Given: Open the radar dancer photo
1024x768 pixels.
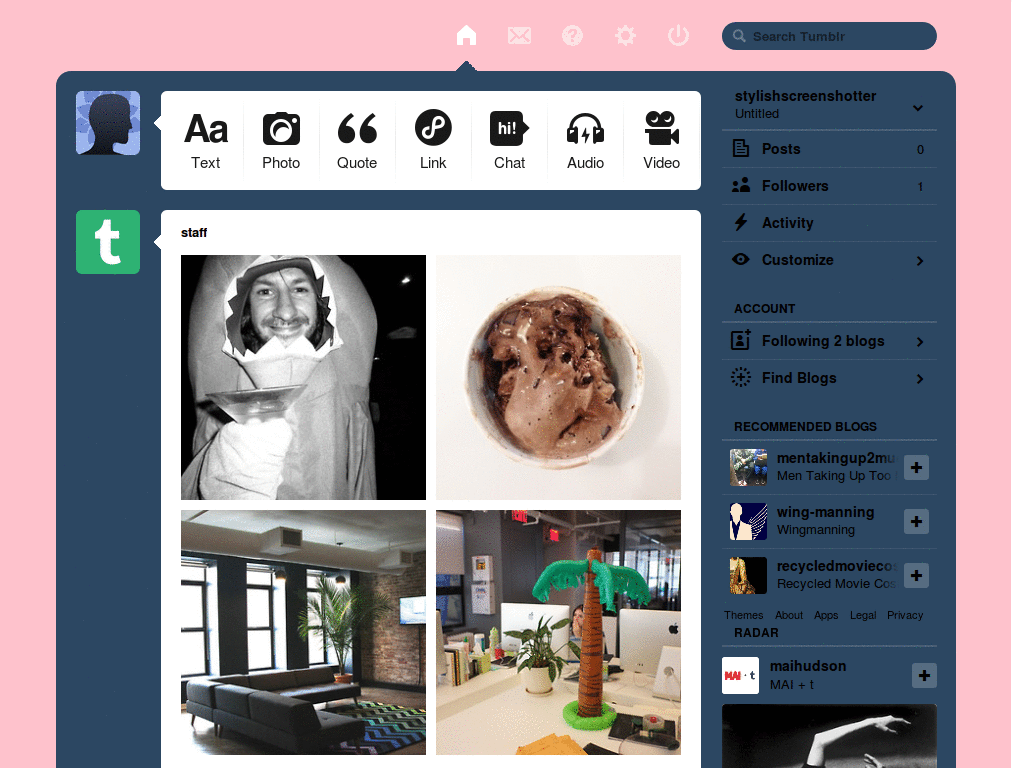Looking at the screenshot, I should 829,736.
